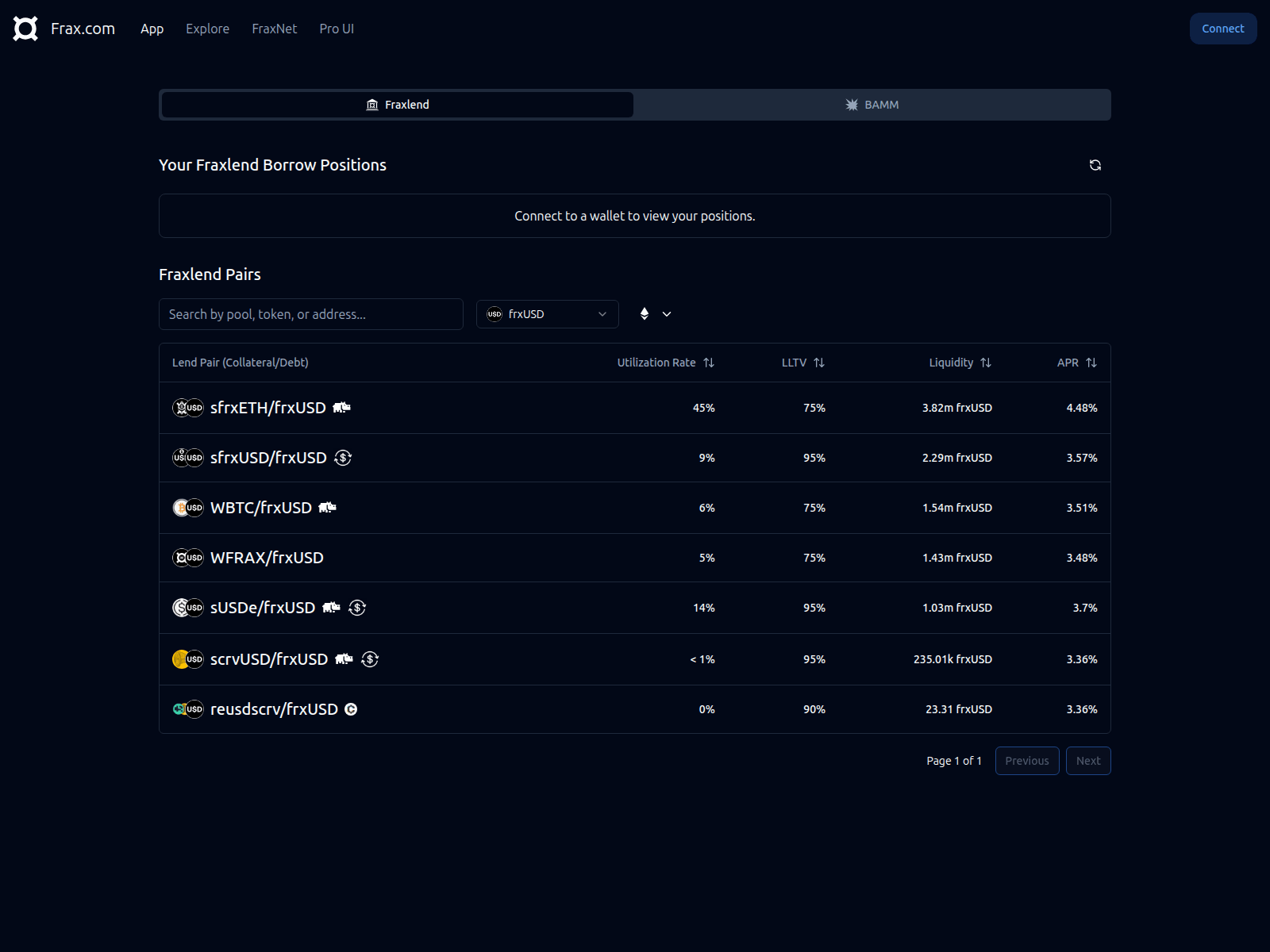Click sUSDe/frxUSD rhino badge icon
Viewport: 1270px width, 952px height.
pos(331,607)
